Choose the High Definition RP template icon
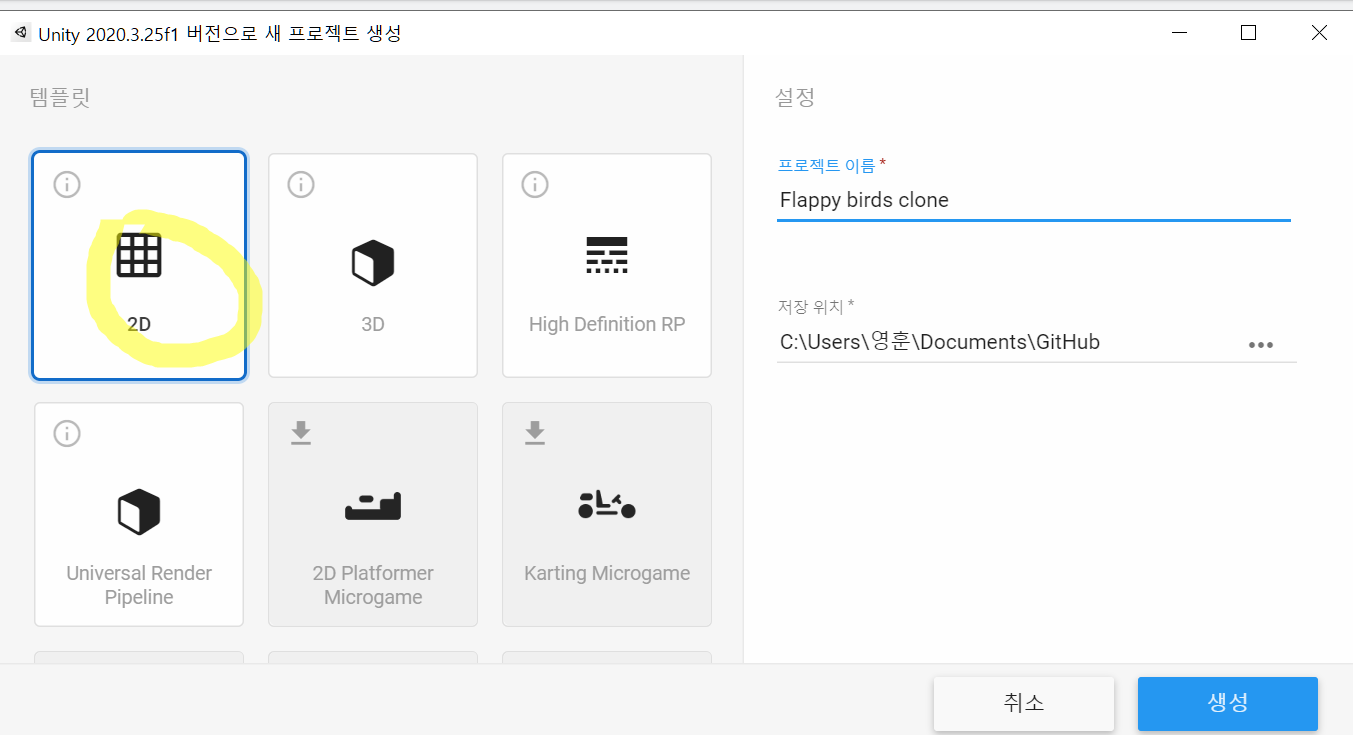The image size is (1353, 735). click(x=606, y=256)
